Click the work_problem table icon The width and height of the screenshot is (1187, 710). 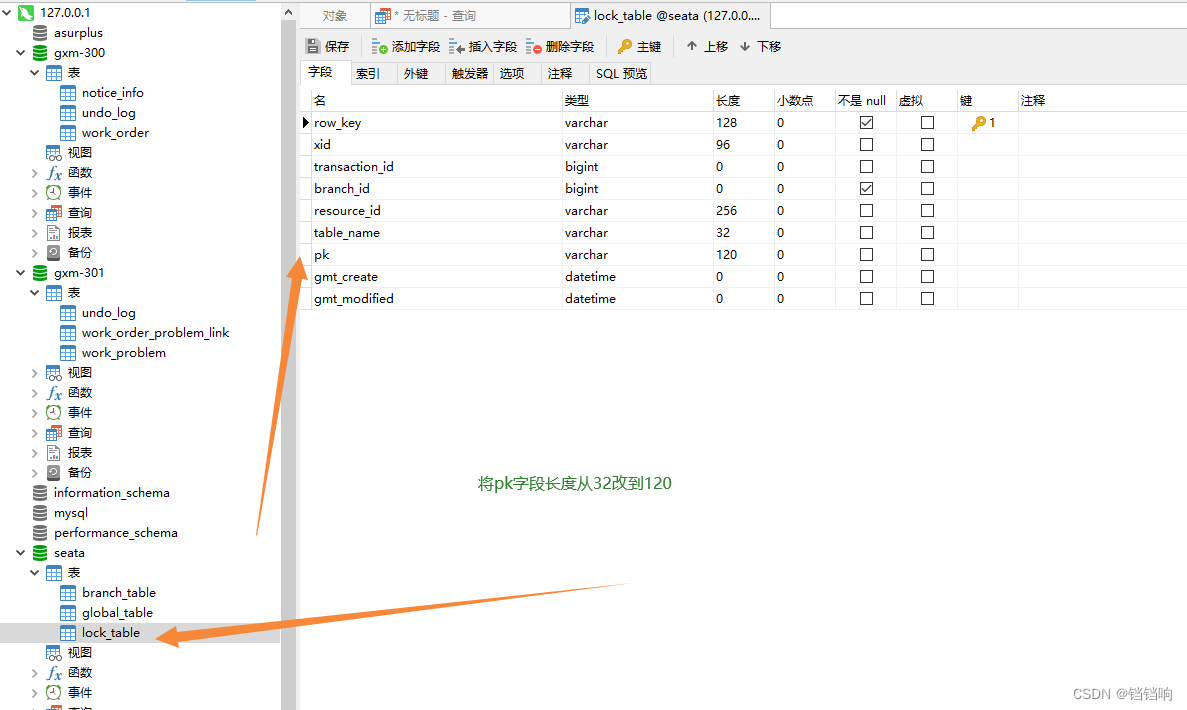point(68,353)
